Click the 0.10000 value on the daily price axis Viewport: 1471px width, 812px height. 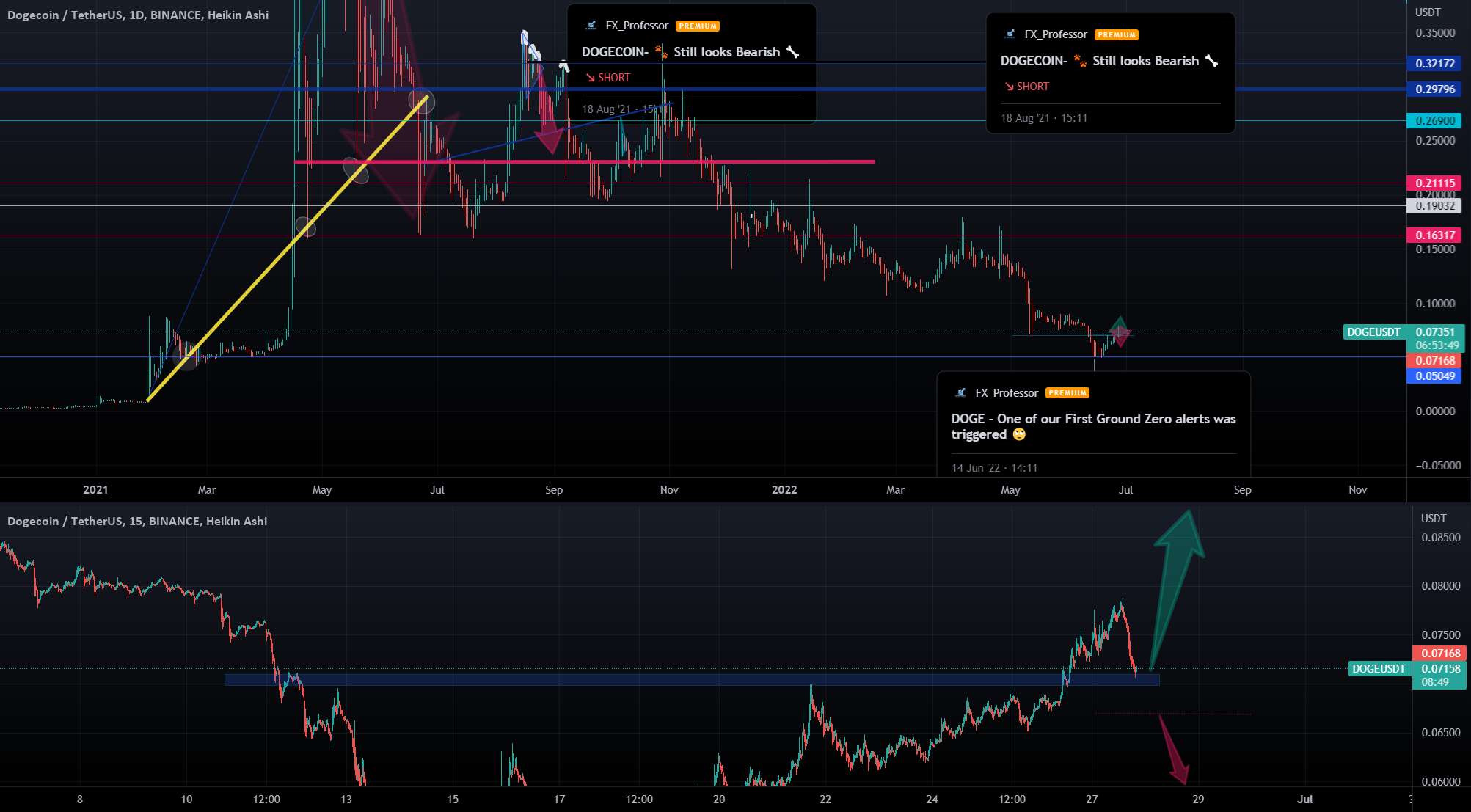(1435, 304)
